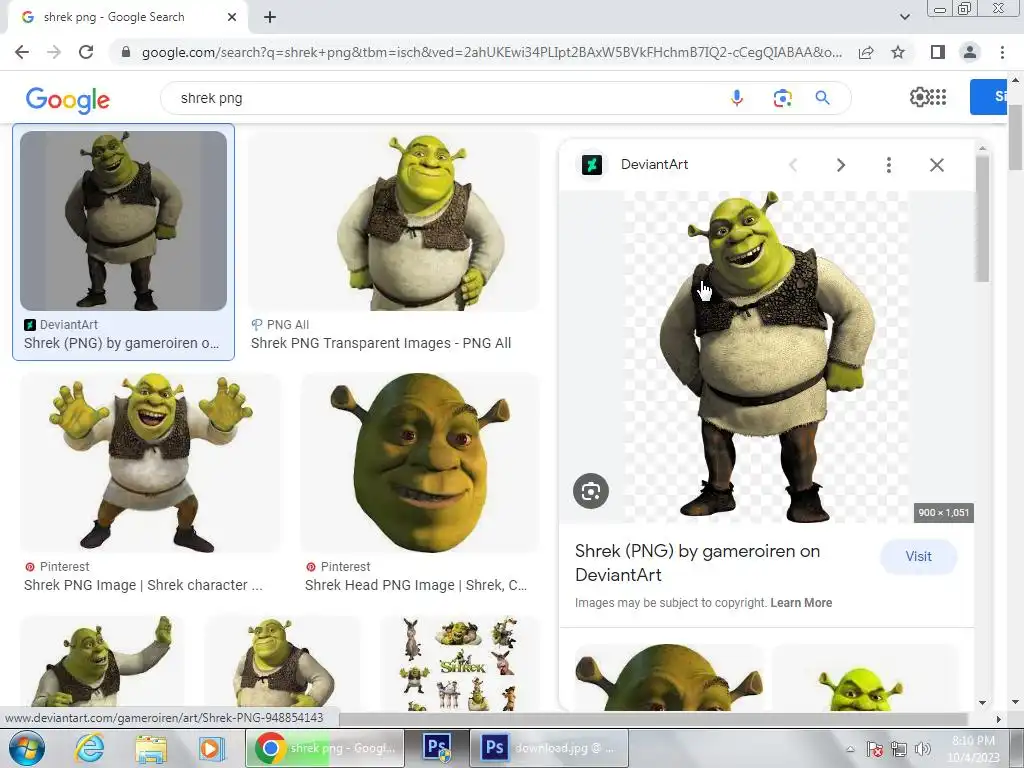This screenshot has height=768, width=1024.
Task: Select the DeviantArt Shrek PNG thumbnail
Action: (x=123, y=221)
